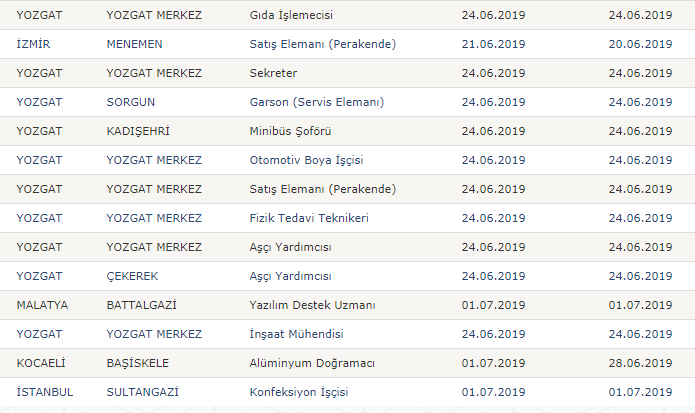Select Garson (Servis Elemanı) listing
The width and height of the screenshot is (695, 413).
[x=316, y=102]
